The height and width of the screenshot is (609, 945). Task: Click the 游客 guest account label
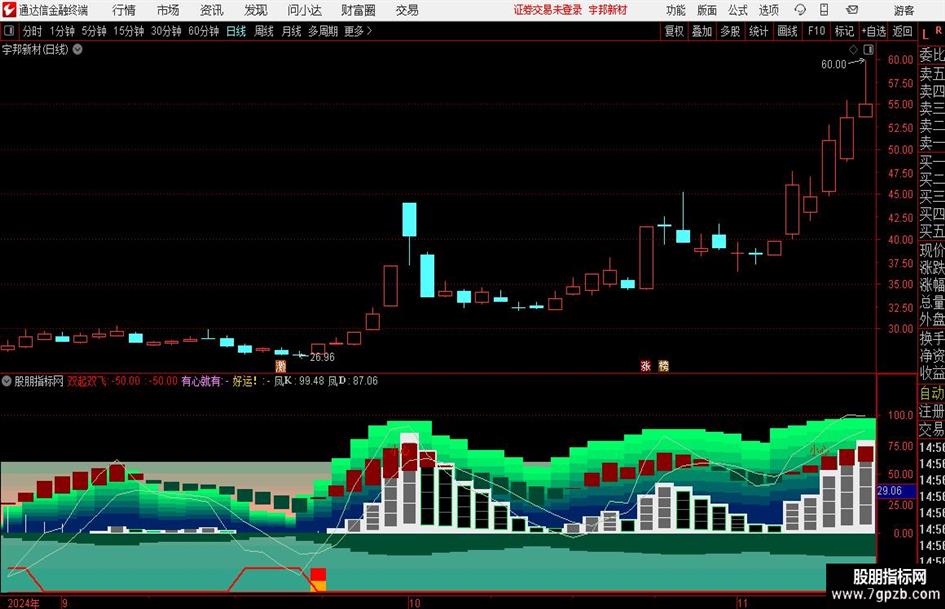pos(904,10)
